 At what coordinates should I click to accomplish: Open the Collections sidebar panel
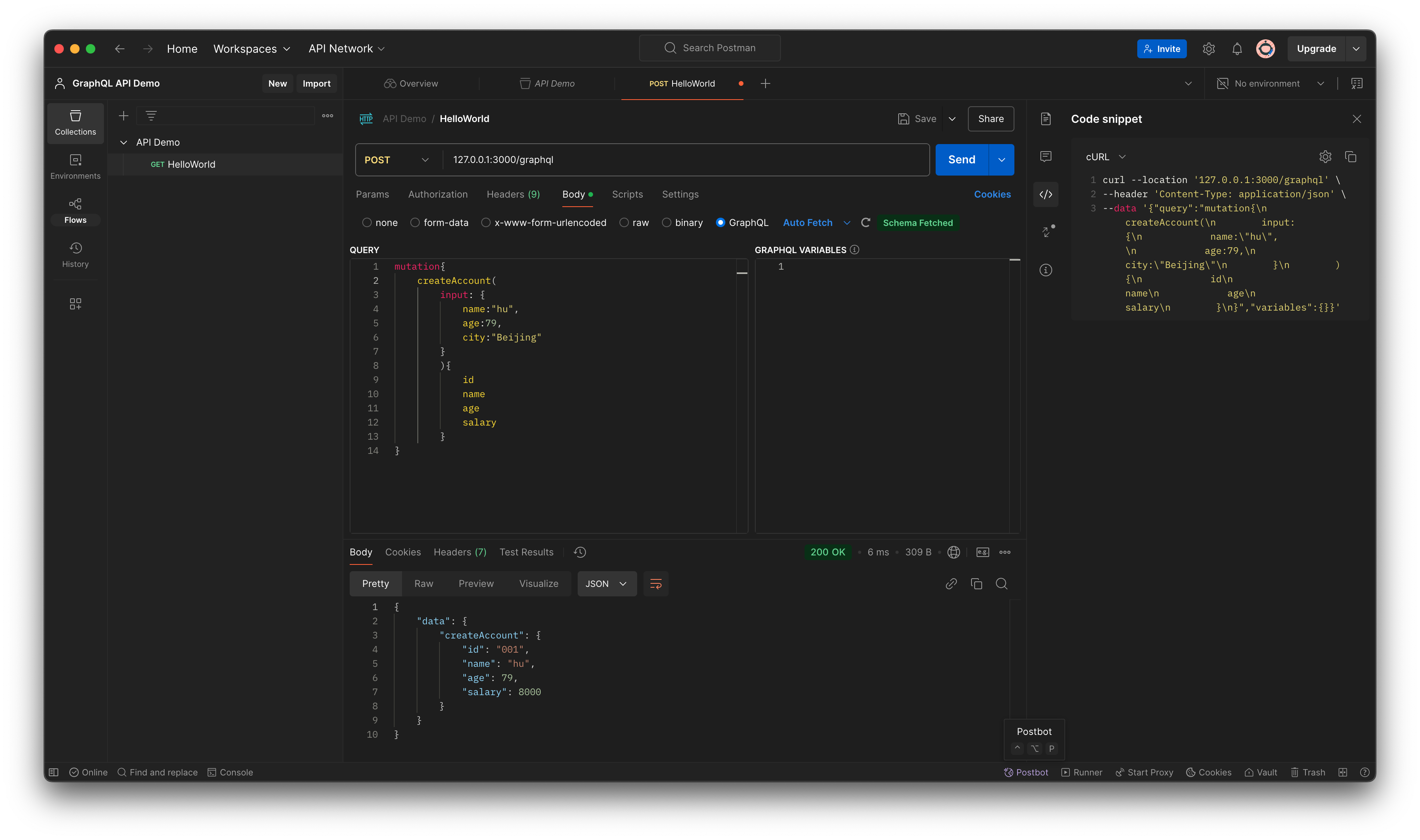[x=75, y=123]
